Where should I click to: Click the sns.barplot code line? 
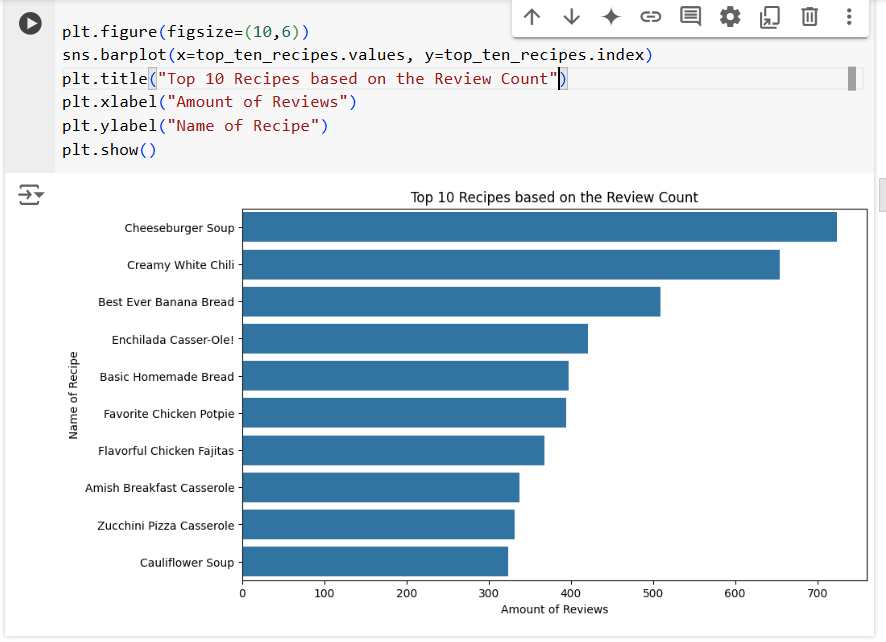click(357, 55)
